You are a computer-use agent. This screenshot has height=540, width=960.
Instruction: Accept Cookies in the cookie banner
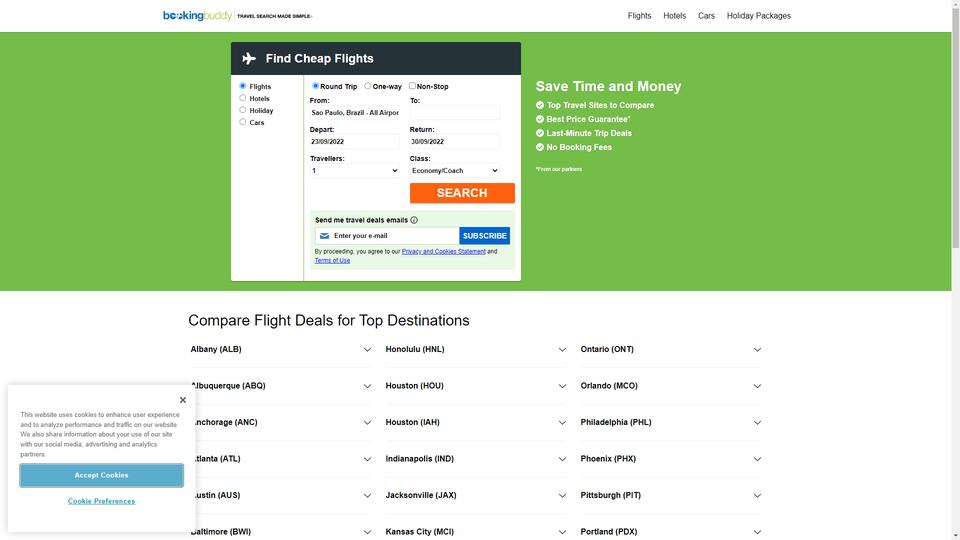[102, 476]
